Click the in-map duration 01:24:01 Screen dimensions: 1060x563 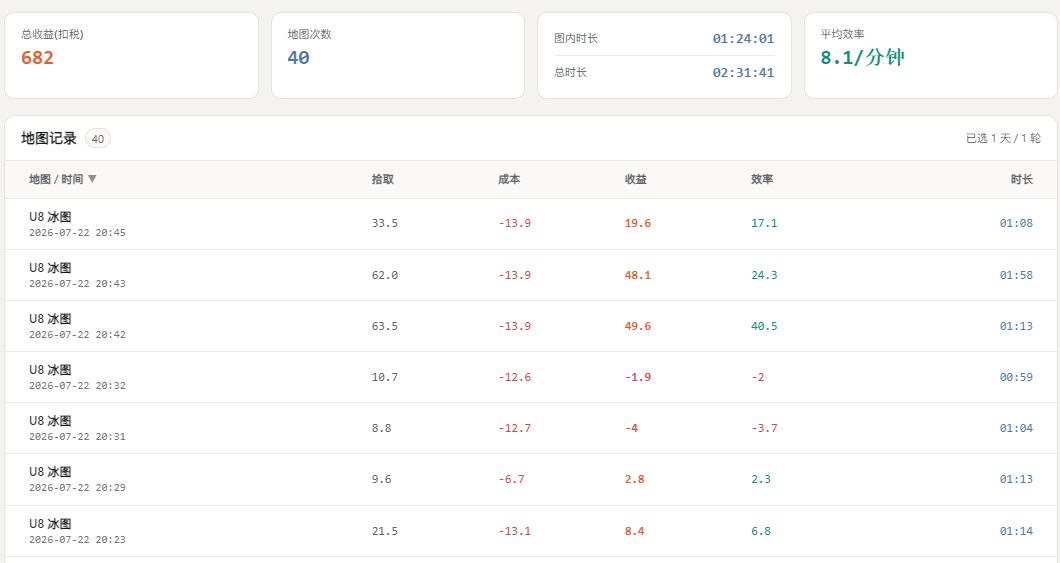point(743,39)
